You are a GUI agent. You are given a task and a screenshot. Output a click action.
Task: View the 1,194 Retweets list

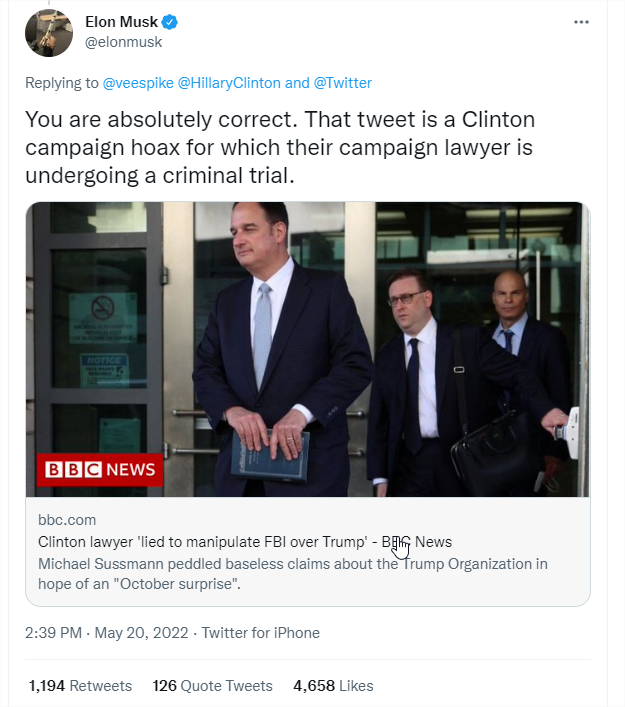(x=80, y=686)
